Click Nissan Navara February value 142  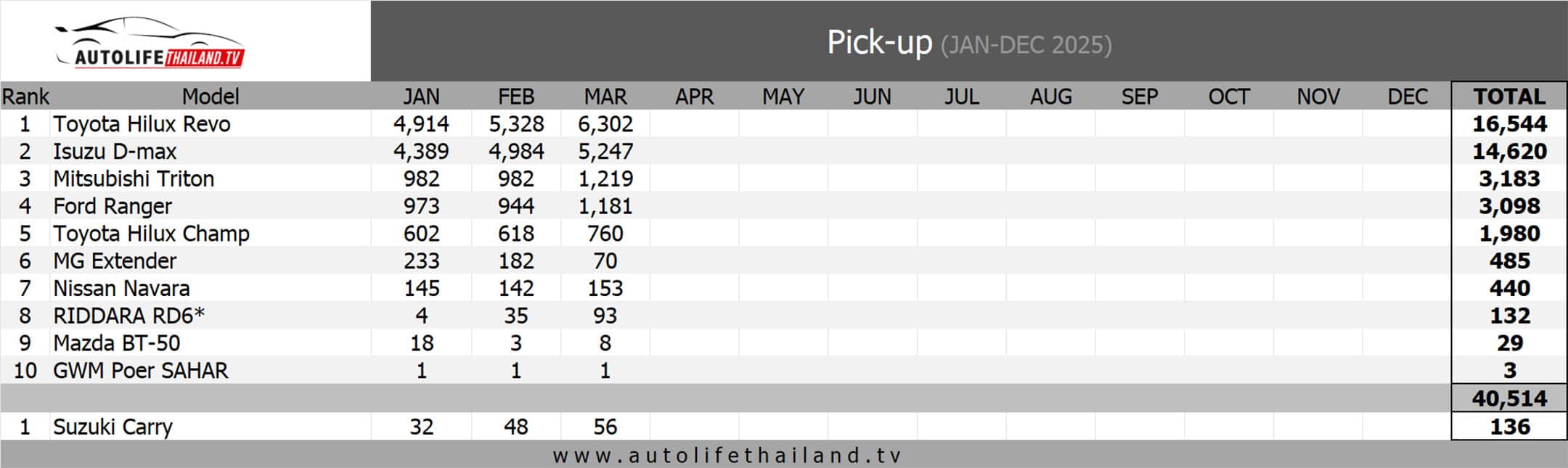tap(515, 288)
